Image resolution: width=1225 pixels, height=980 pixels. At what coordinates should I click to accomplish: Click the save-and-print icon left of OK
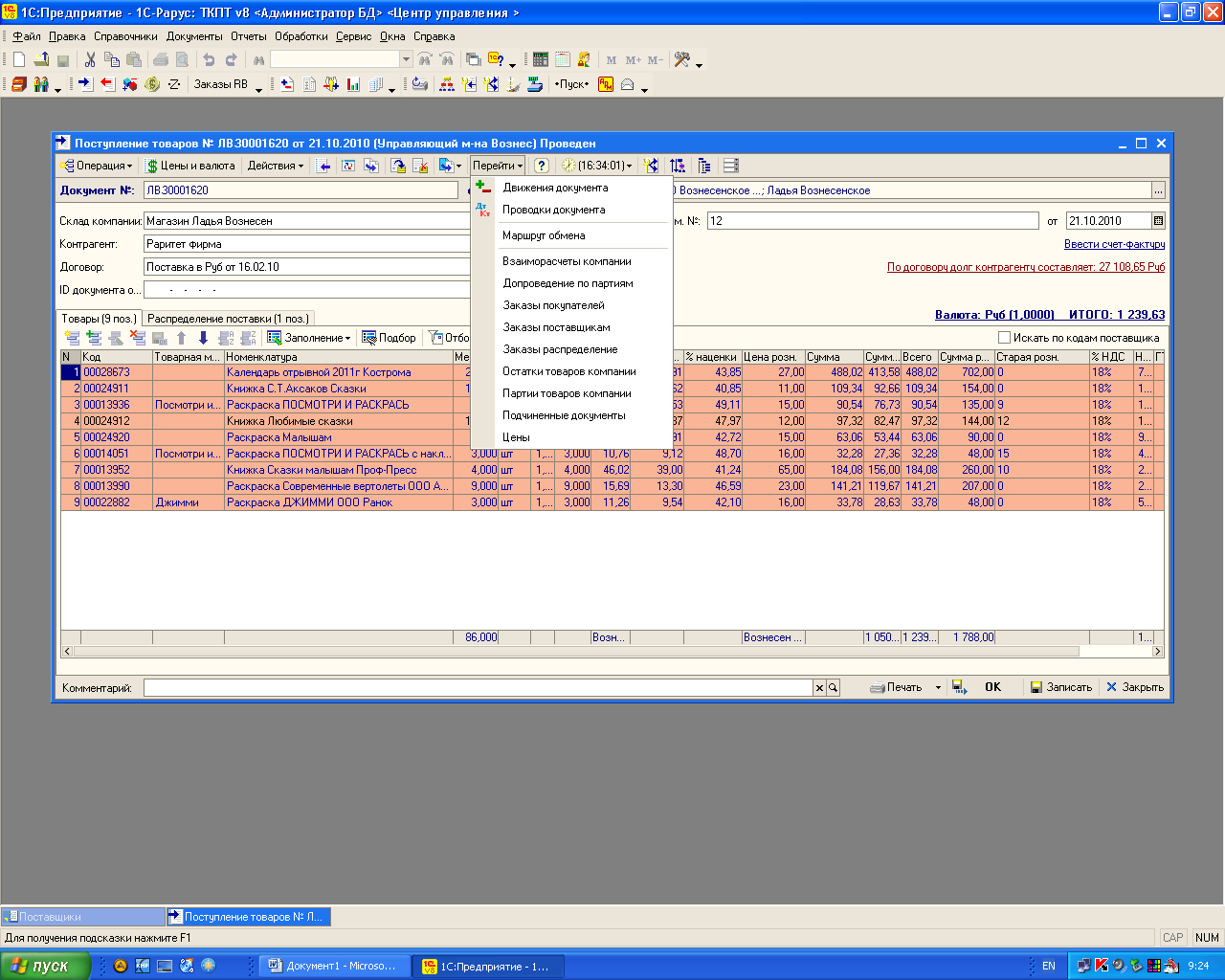click(x=959, y=687)
